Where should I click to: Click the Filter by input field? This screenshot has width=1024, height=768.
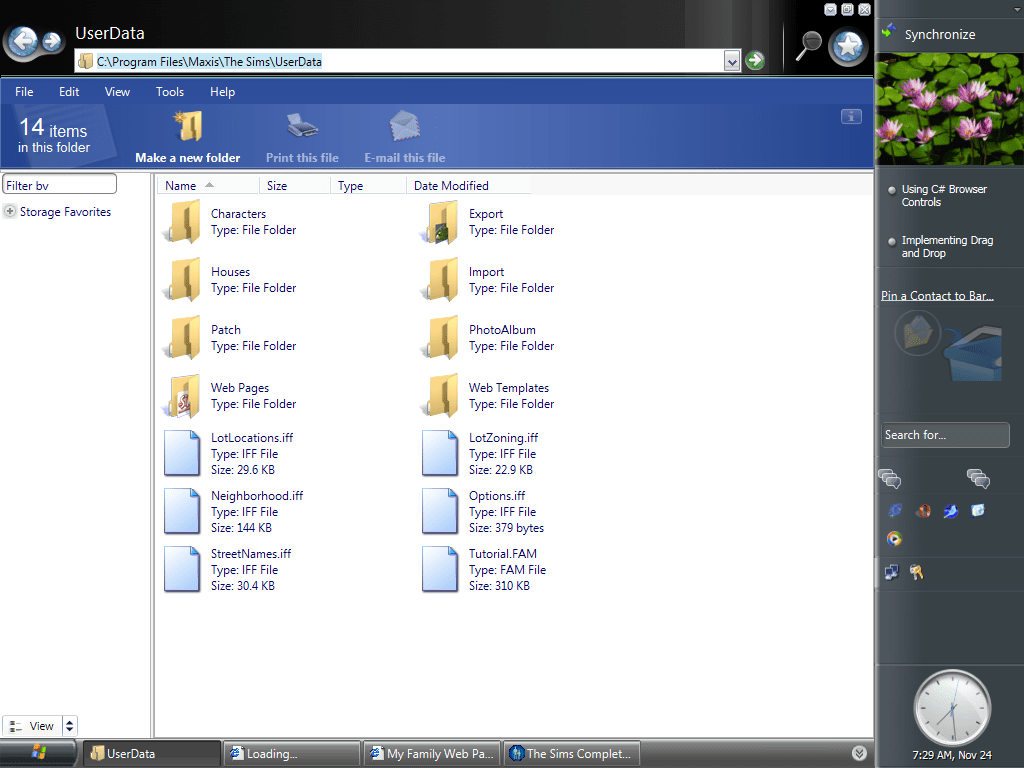60,185
